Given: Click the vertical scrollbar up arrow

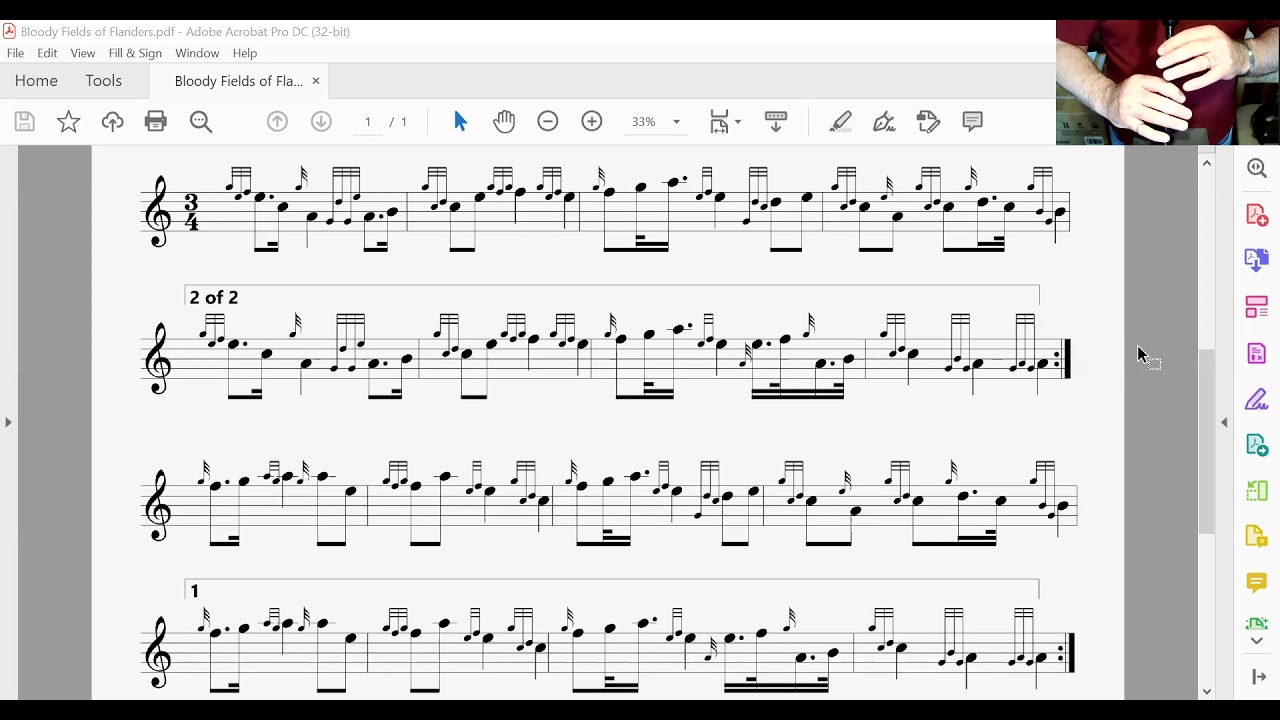Looking at the screenshot, I should [x=1207, y=163].
